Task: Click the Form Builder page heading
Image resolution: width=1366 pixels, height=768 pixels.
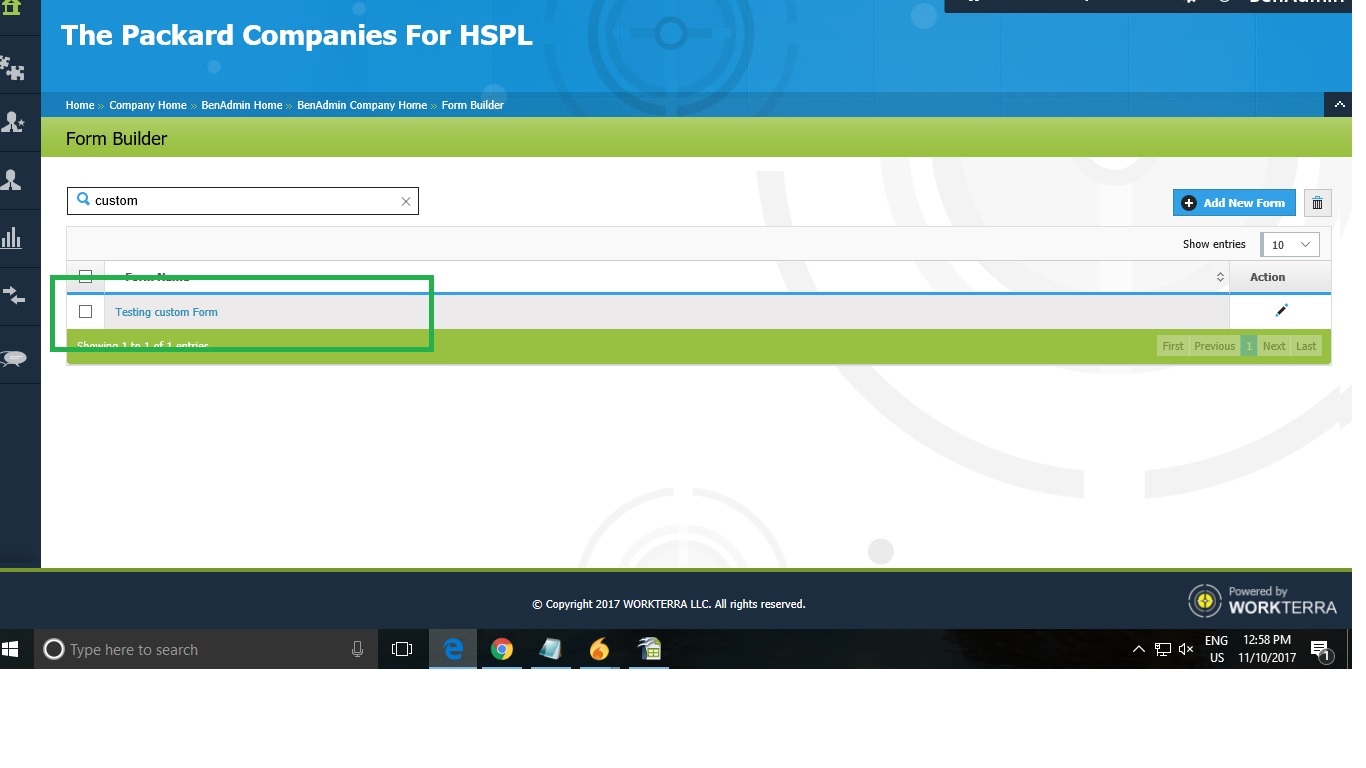Action: point(116,139)
